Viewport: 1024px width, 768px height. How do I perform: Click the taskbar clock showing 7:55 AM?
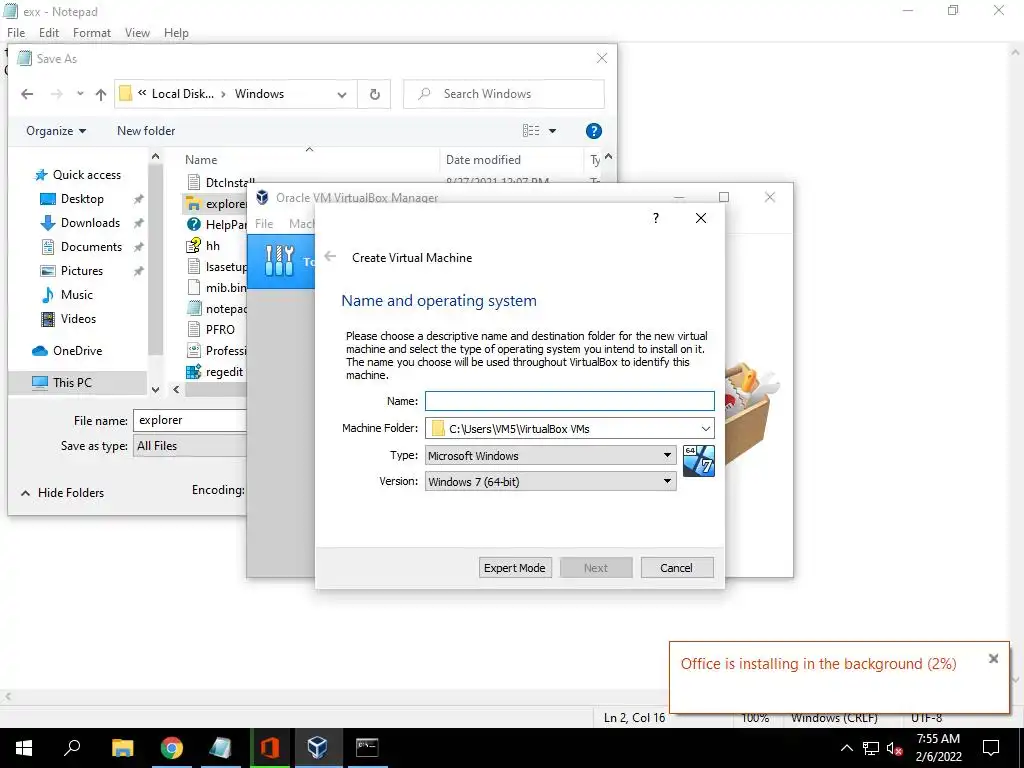tap(938, 748)
